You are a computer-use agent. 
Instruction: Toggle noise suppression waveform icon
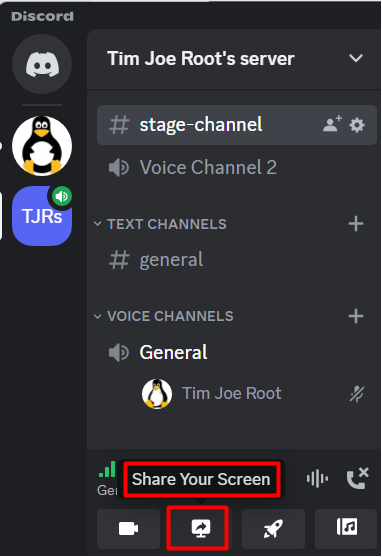pyautogui.click(x=317, y=478)
